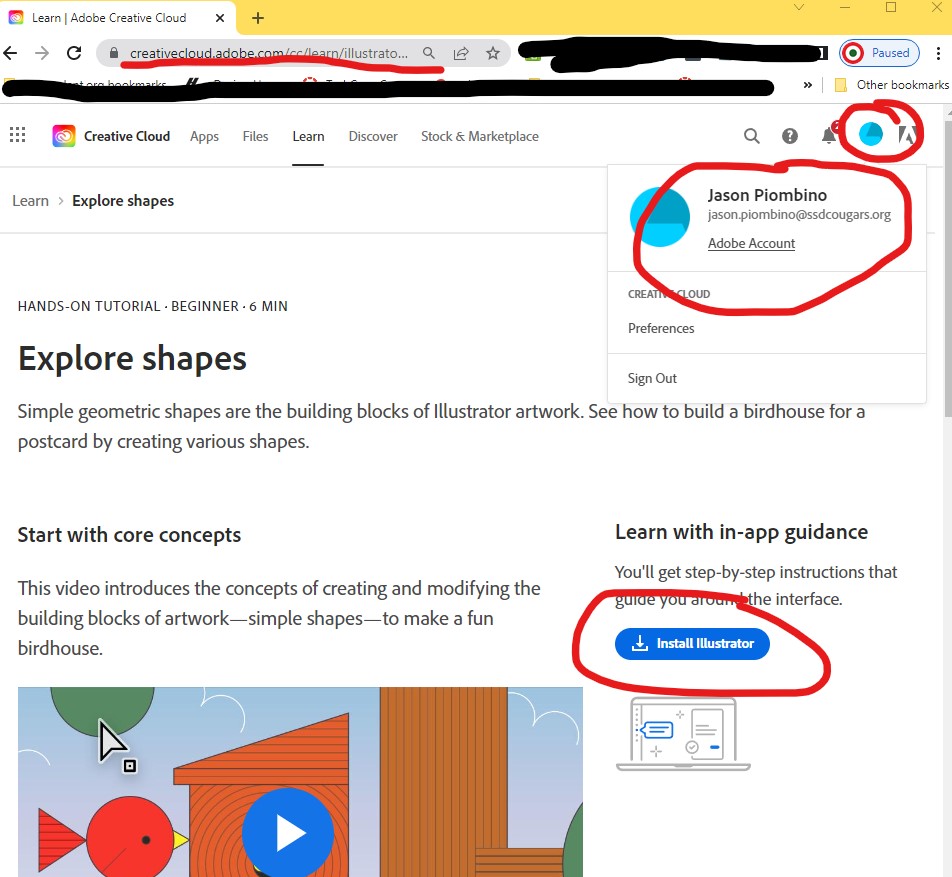Reload the page
Image resolution: width=952 pixels, height=877 pixels.
tap(74, 53)
